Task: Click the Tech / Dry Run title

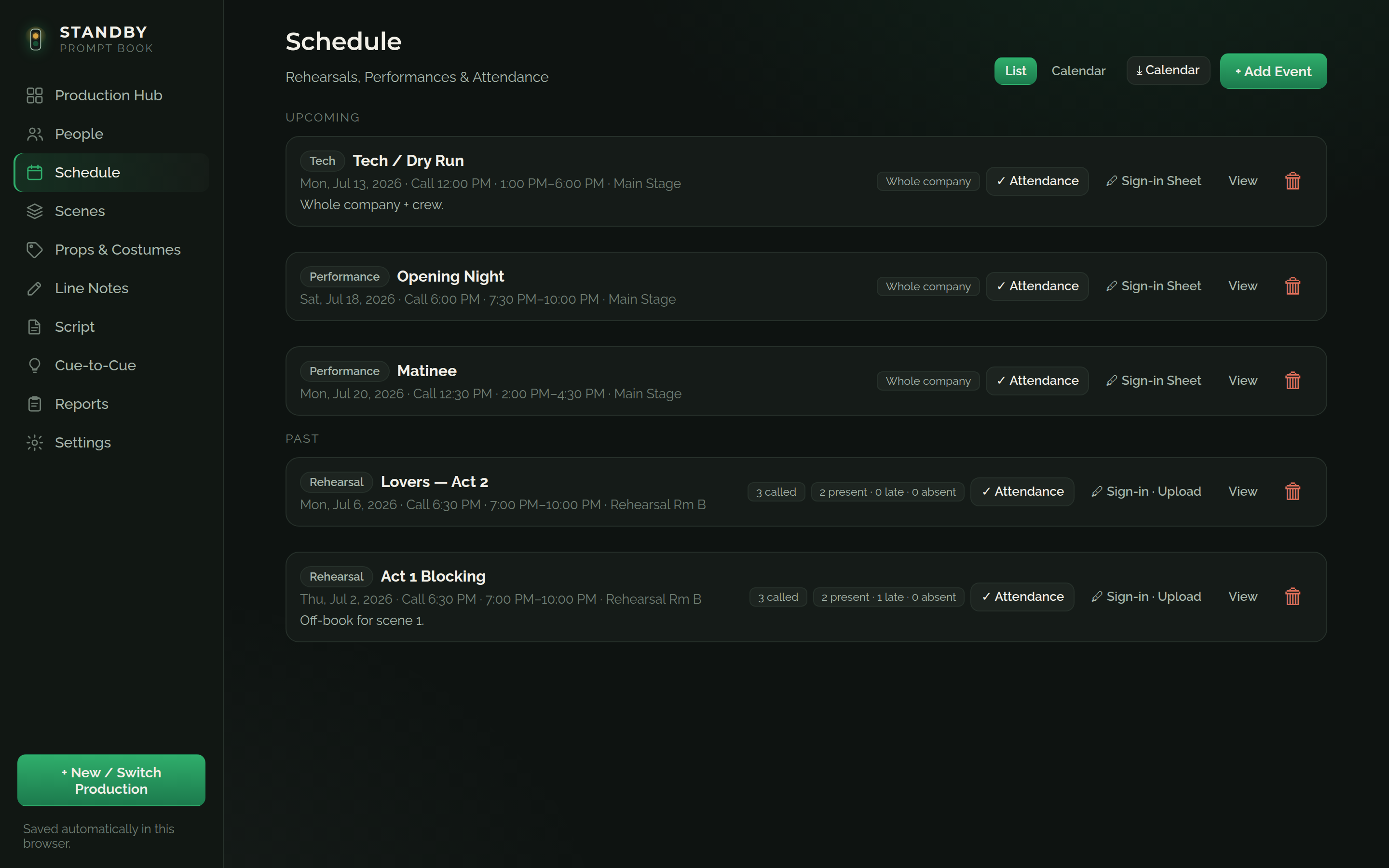Action: pyautogui.click(x=408, y=161)
